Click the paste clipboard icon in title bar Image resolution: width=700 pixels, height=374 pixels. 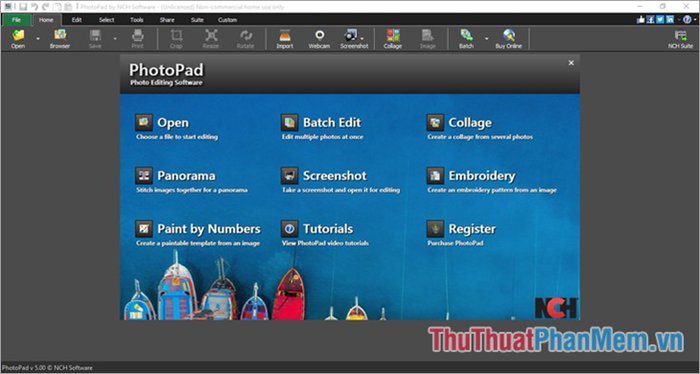[x=68, y=7]
